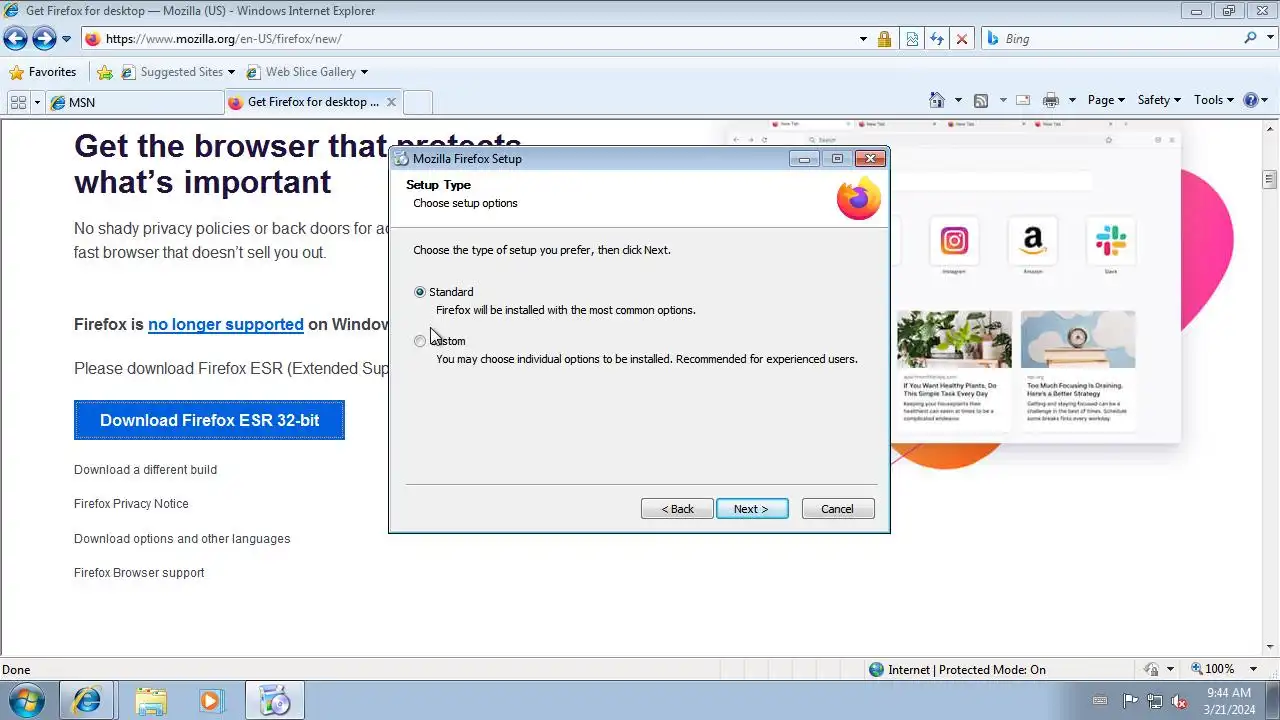This screenshot has width=1280, height=720.
Task: Open the Tools menu
Action: click(x=1215, y=100)
